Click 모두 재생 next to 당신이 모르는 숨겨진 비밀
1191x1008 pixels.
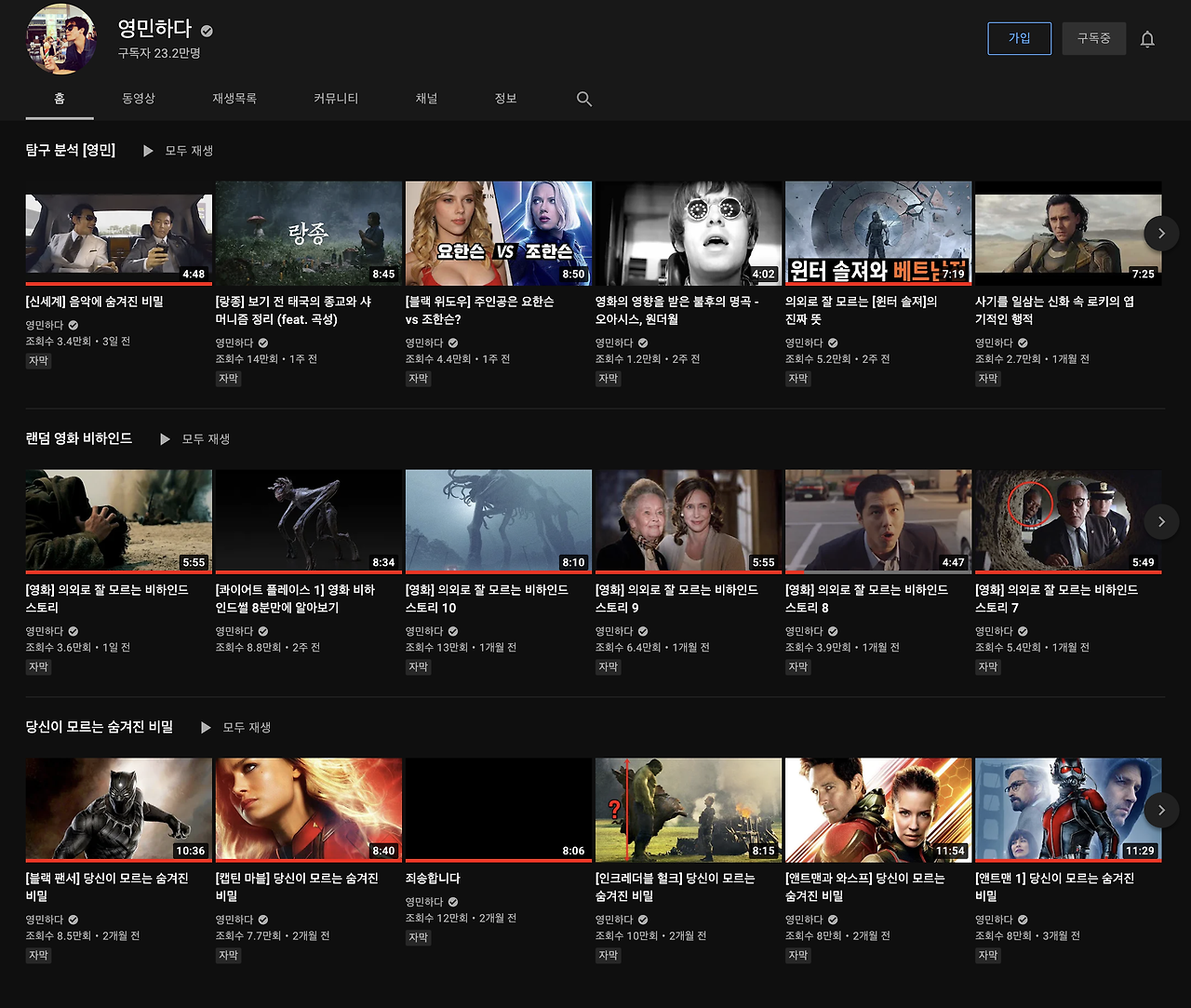tap(247, 728)
